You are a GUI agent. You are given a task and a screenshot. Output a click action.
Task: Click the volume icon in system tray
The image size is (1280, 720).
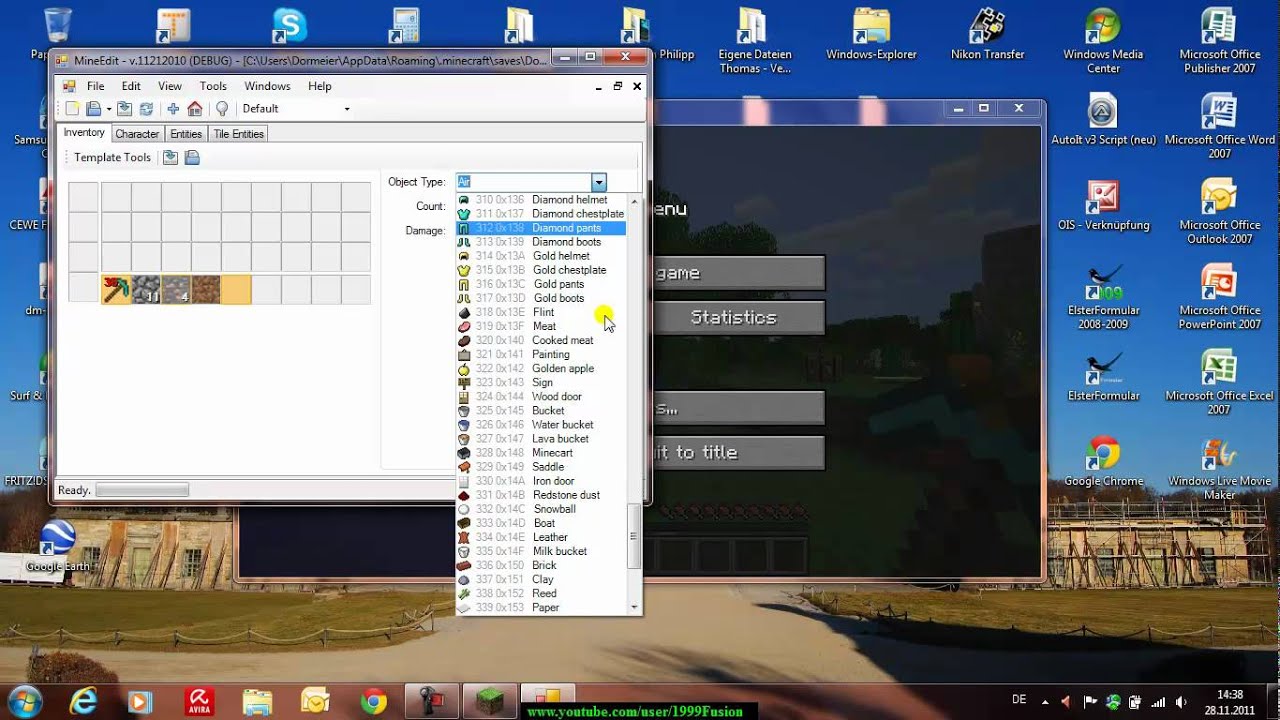pos(1181,702)
